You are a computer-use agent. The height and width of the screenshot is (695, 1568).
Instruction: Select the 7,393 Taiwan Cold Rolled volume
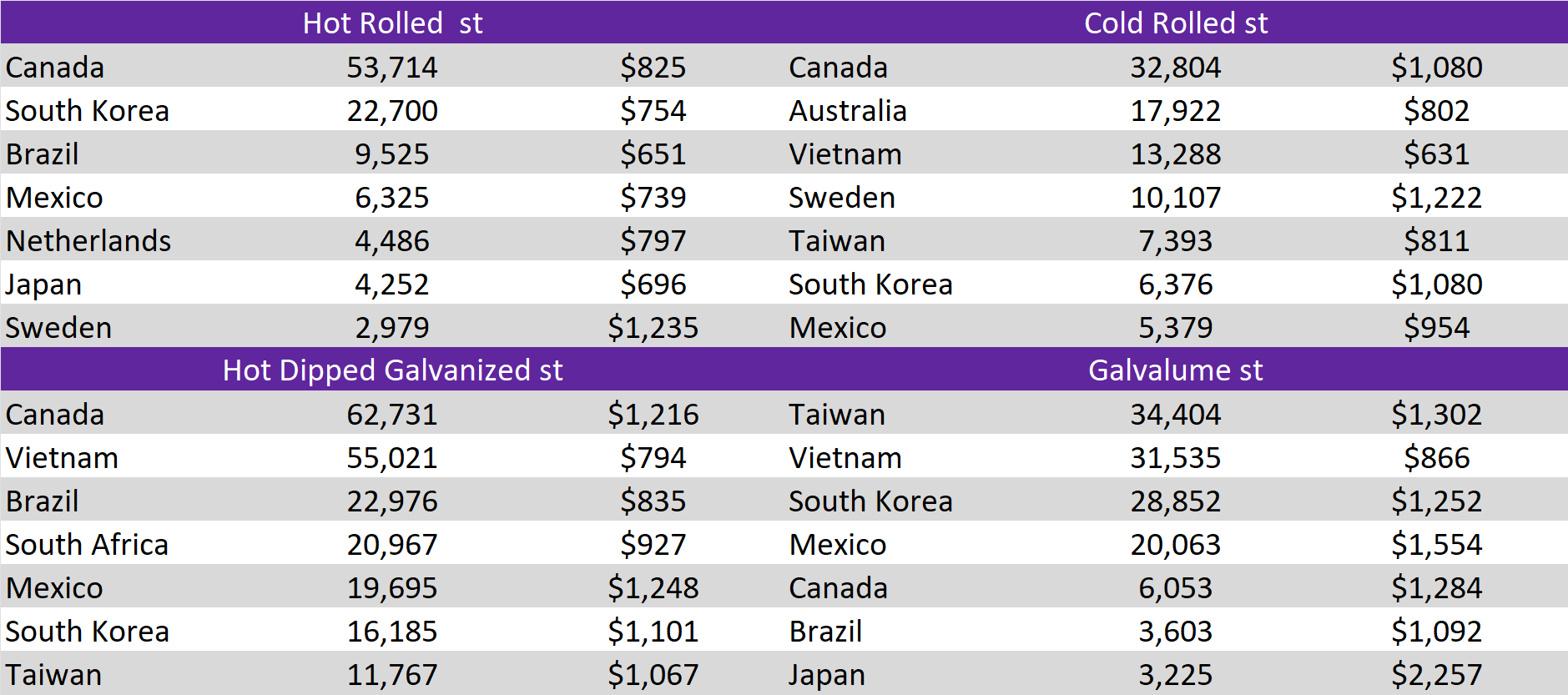pyautogui.click(x=1175, y=240)
